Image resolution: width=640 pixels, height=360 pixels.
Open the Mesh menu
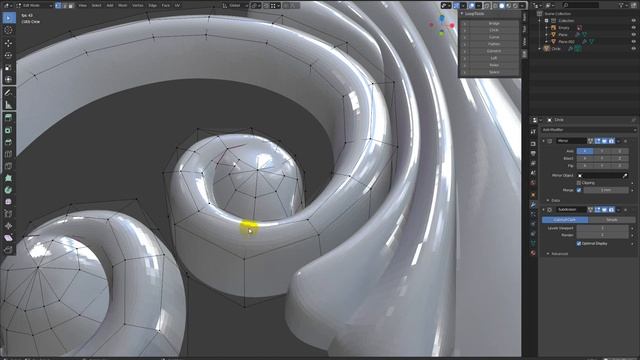122,5
